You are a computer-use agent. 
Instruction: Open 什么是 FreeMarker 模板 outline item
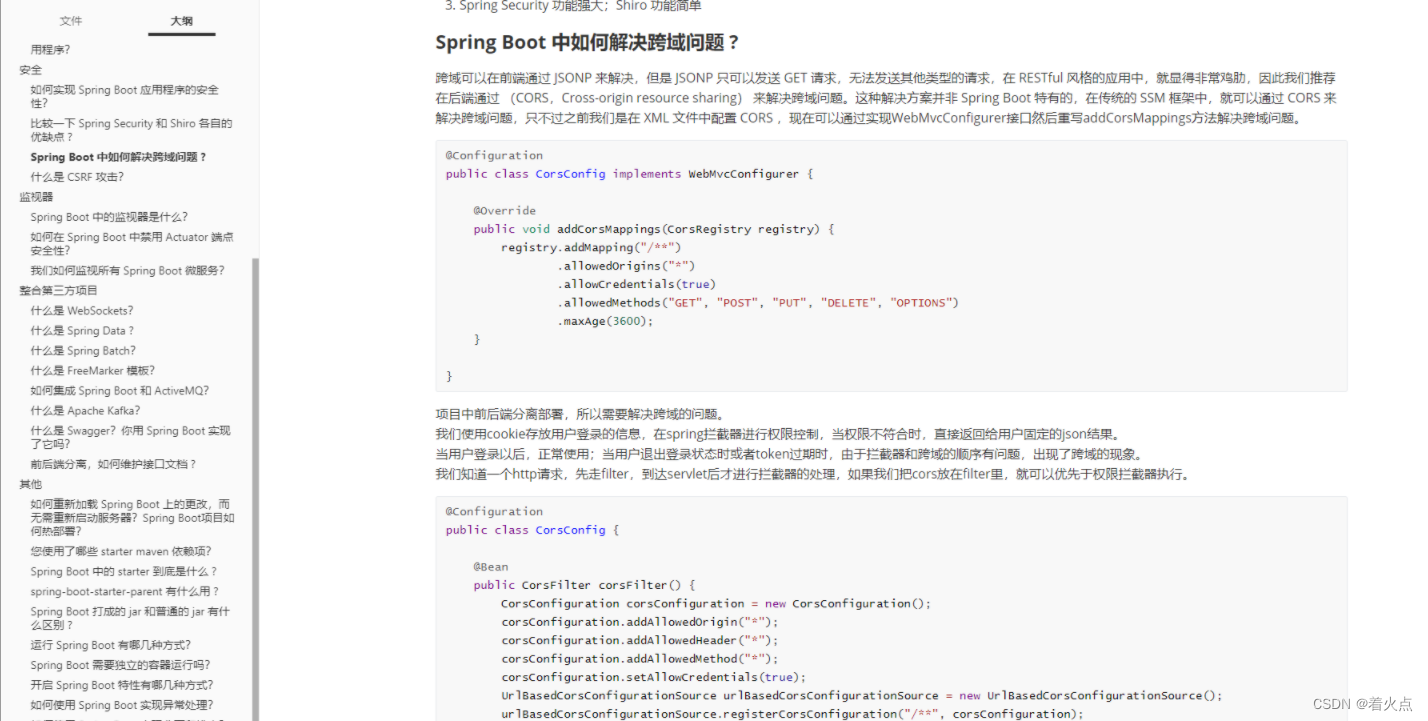[92, 371]
